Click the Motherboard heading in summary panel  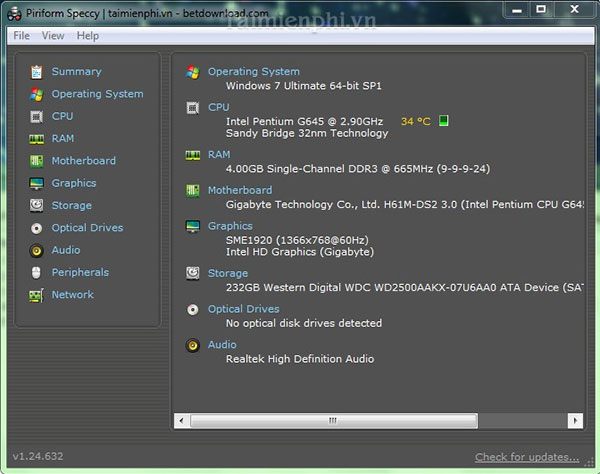(x=239, y=190)
